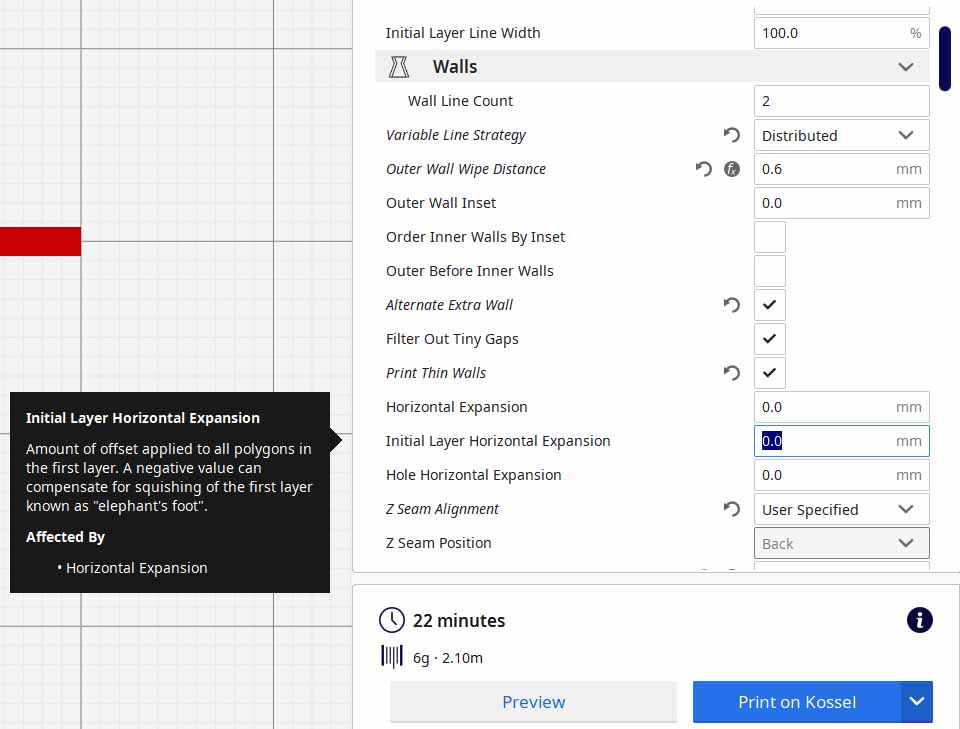
Task: Click the Wall Line Count field
Action: click(840, 101)
